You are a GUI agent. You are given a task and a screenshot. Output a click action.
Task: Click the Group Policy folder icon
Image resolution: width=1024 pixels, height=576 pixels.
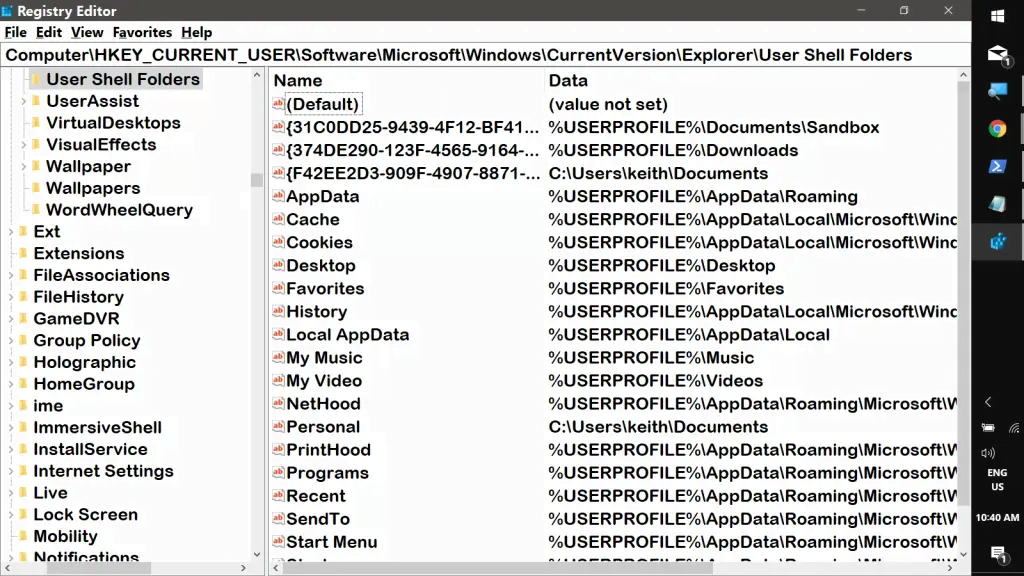pos(23,341)
